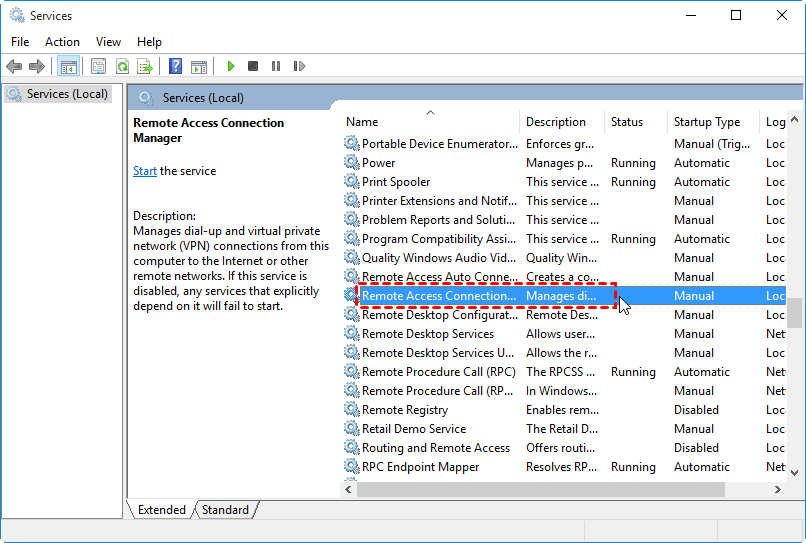This screenshot has height=543, width=806.
Task: Click gear icon in Services (Local) header
Action: coord(146,98)
